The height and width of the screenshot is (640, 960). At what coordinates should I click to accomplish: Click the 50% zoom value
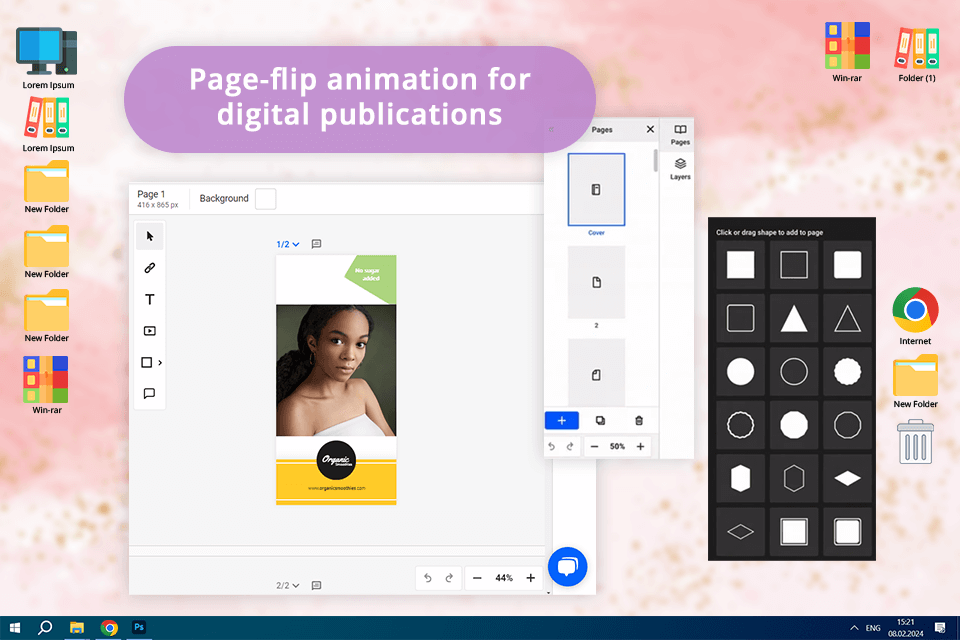[x=617, y=446]
